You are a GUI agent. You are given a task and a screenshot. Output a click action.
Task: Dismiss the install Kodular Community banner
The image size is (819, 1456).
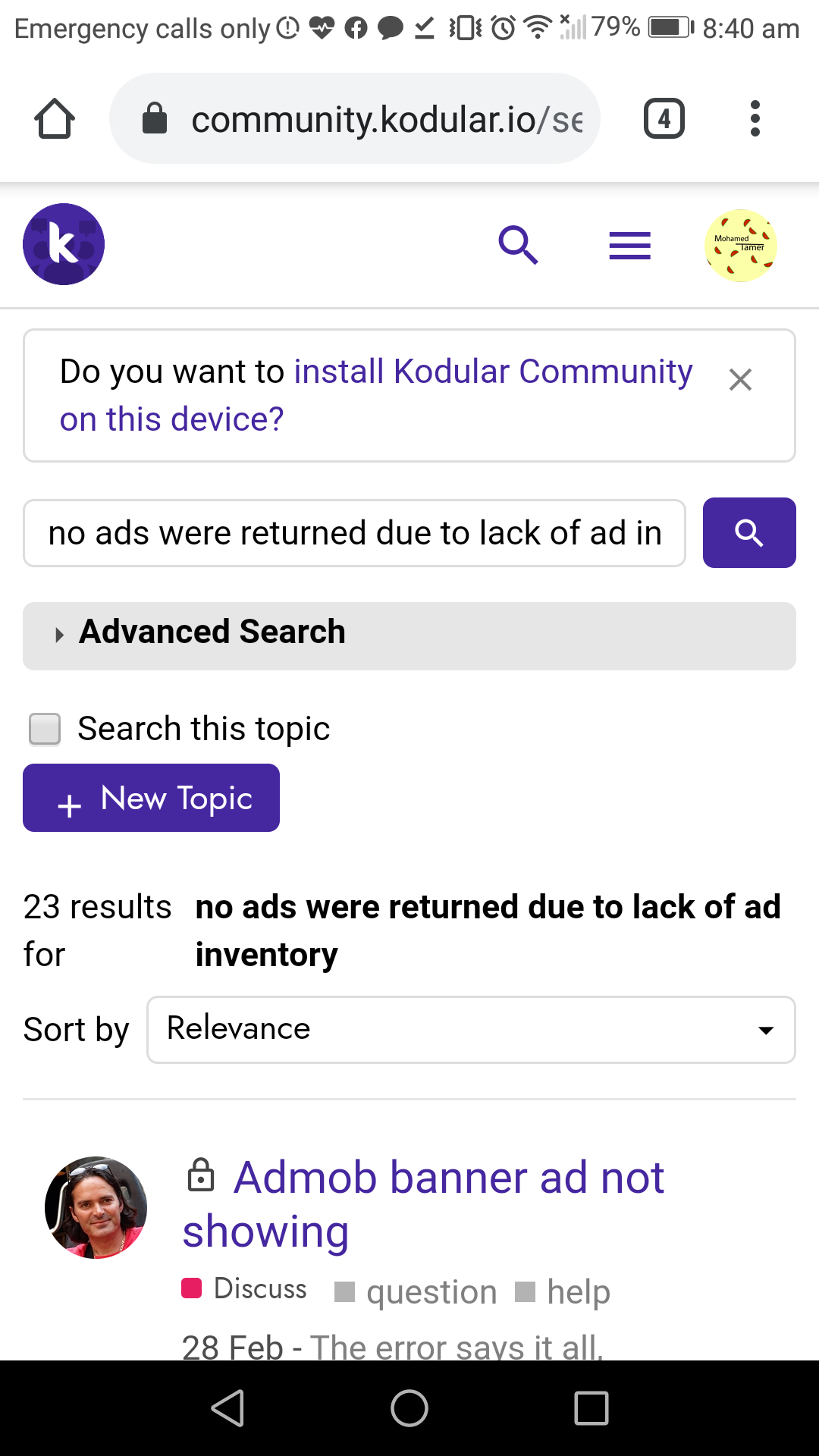(x=740, y=379)
